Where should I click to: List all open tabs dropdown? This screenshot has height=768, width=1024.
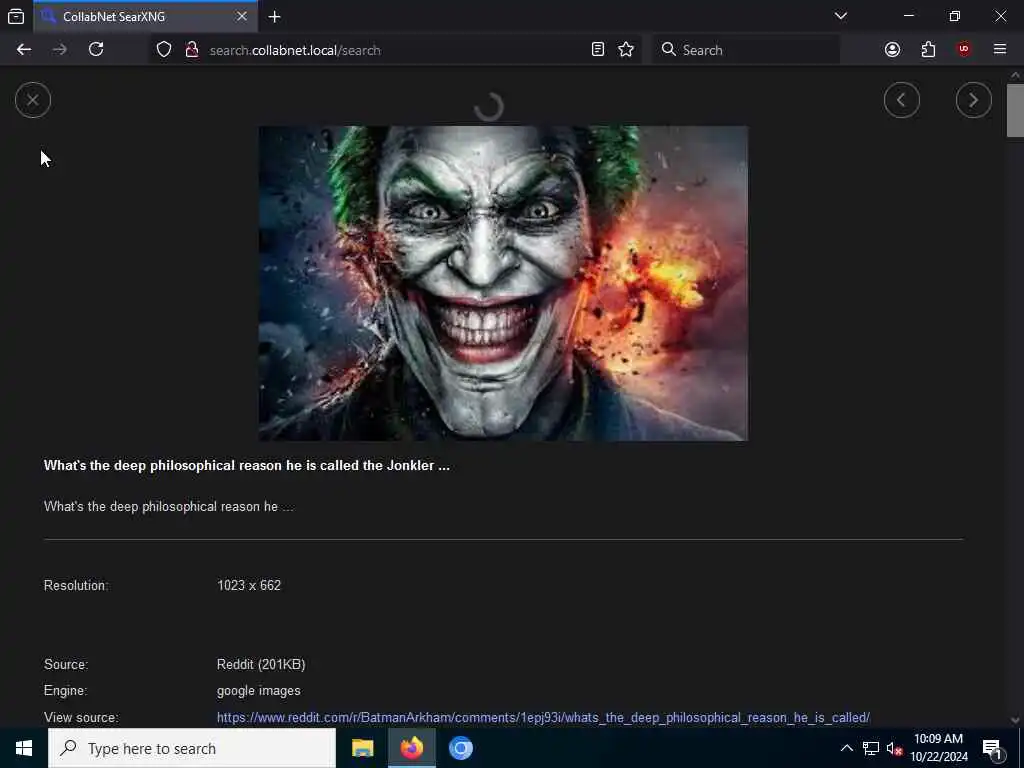point(841,16)
